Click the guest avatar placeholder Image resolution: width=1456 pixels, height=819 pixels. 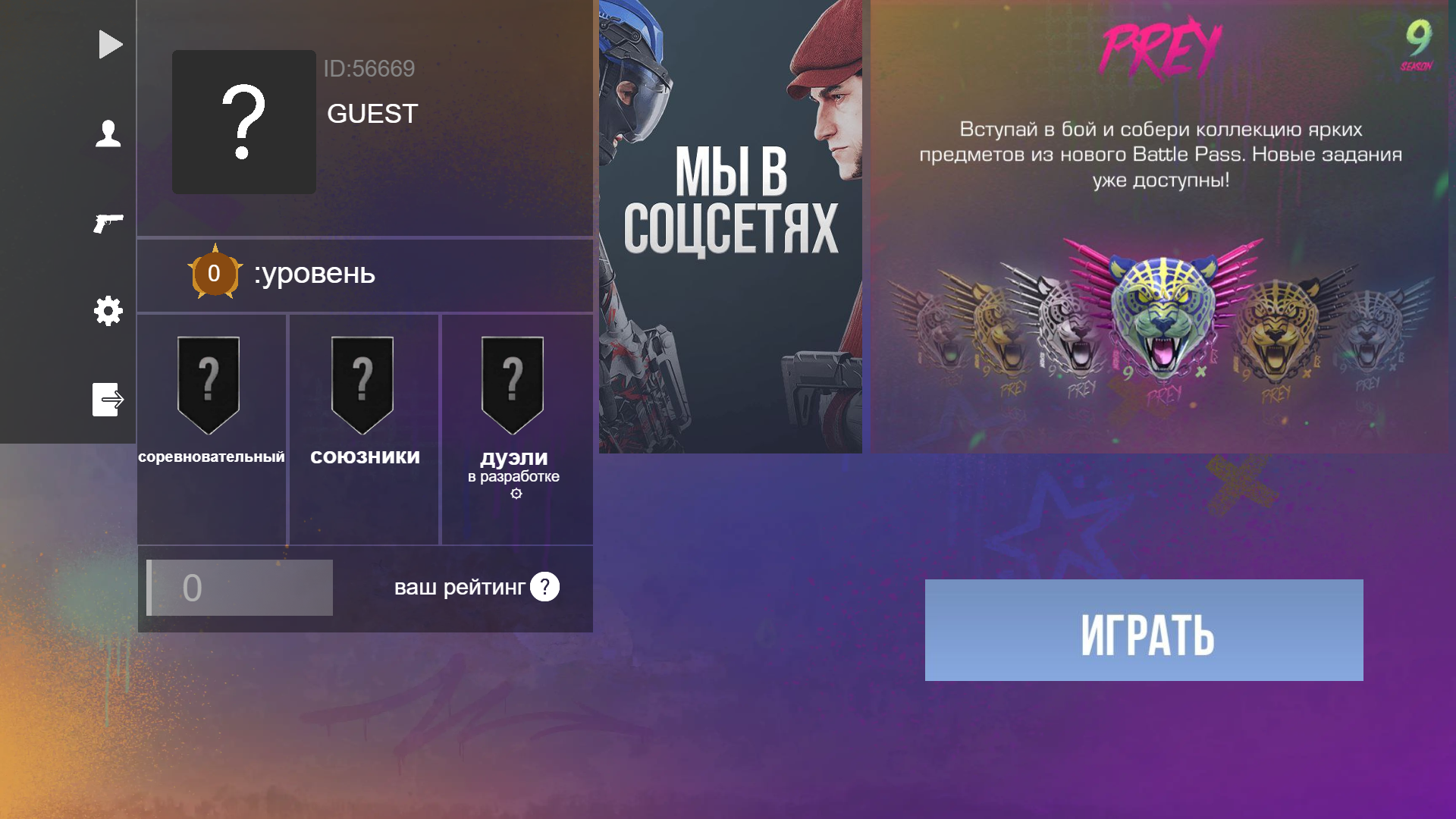[x=244, y=122]
